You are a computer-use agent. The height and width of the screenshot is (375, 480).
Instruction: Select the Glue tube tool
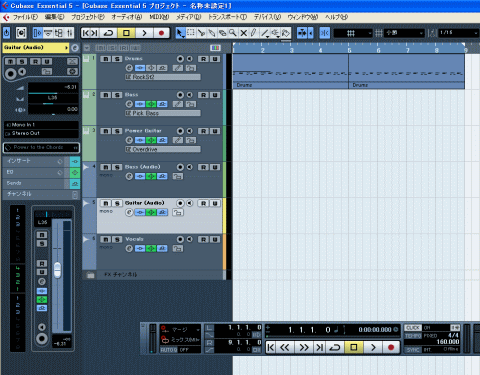212,33
